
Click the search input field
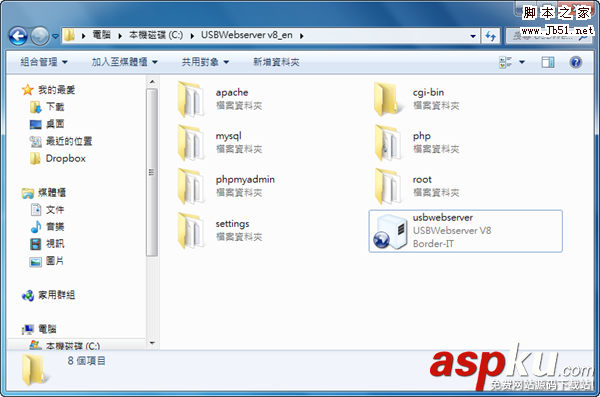(548, 36)
